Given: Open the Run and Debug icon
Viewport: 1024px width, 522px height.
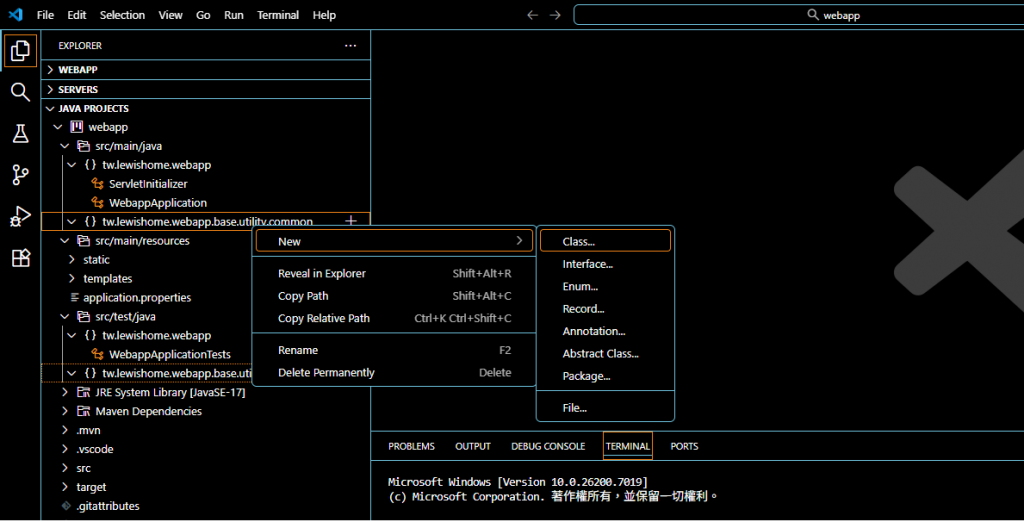Looking at the screenshot, I should point(20,216).
